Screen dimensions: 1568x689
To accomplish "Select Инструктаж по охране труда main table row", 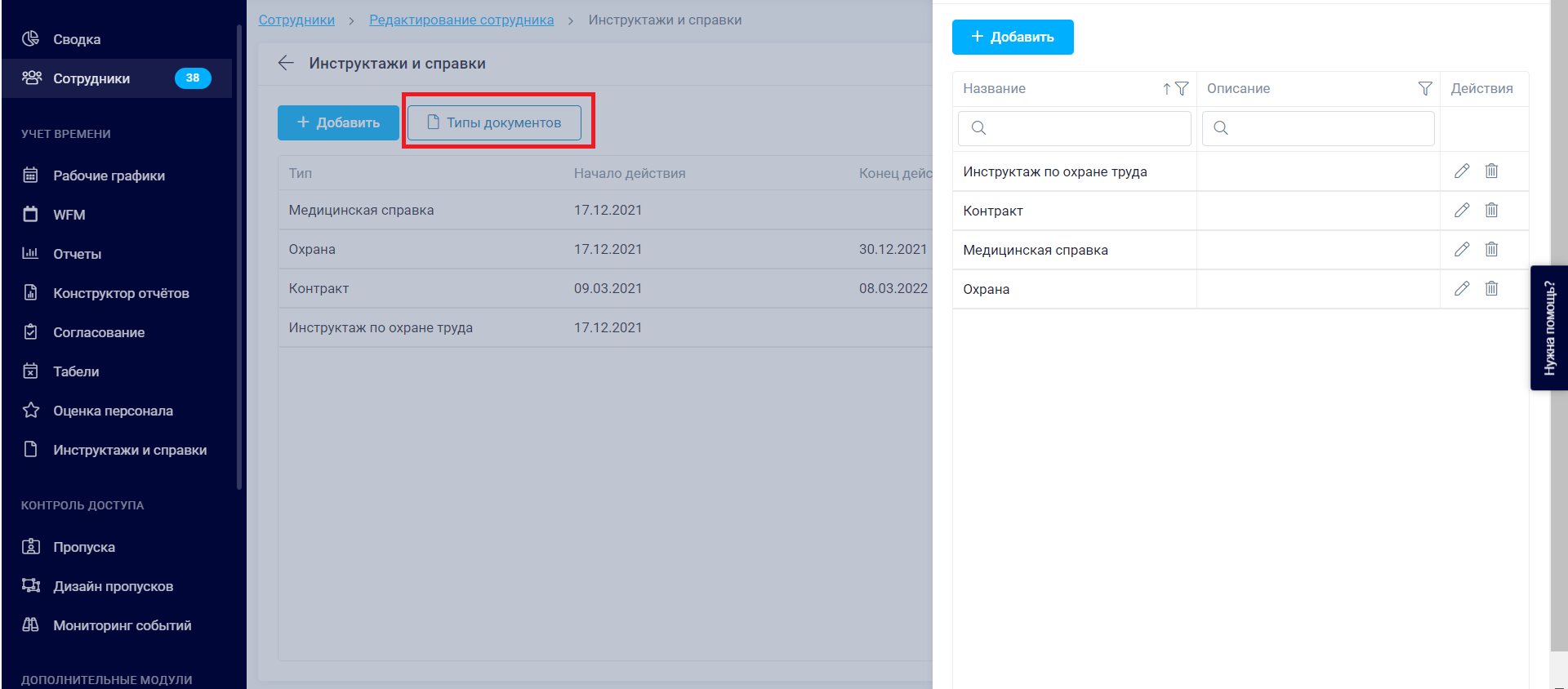I will (x=605, y=327).
